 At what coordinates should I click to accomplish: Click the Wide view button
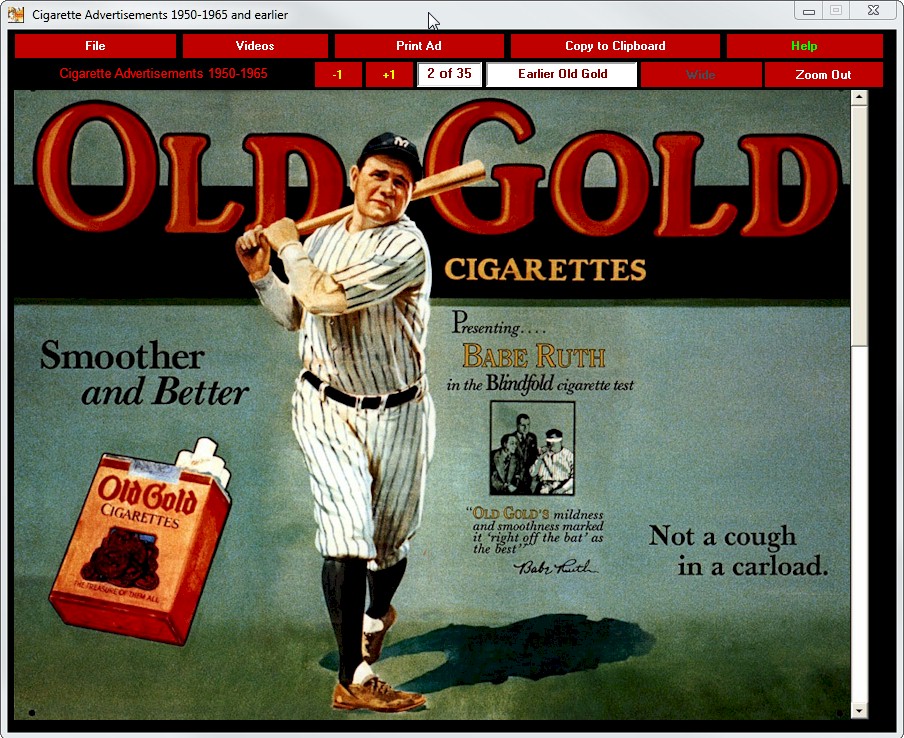[701, 74]
